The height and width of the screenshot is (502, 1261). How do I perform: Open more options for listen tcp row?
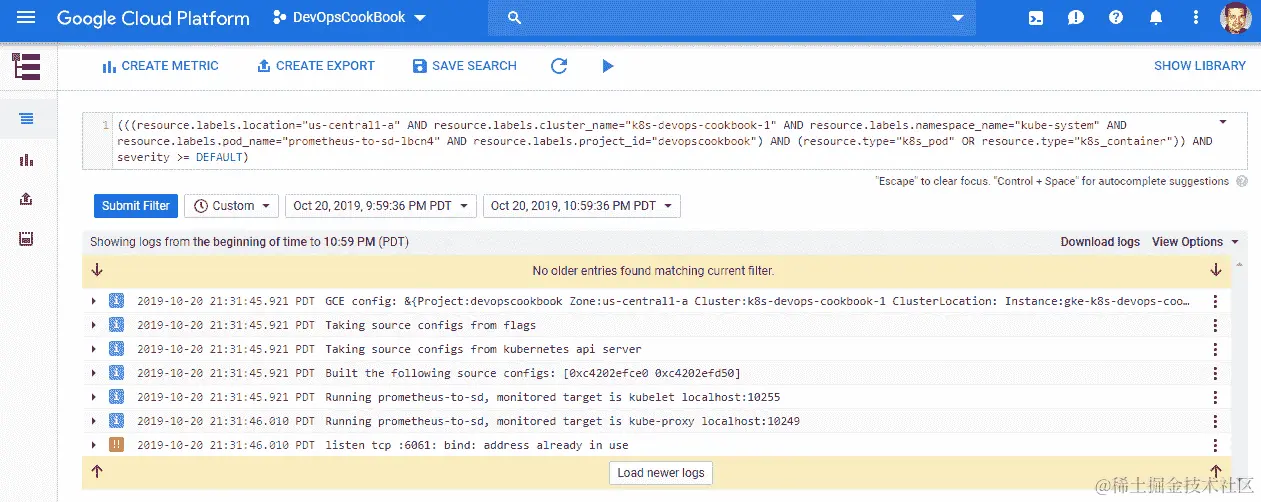pos(1215,445)
